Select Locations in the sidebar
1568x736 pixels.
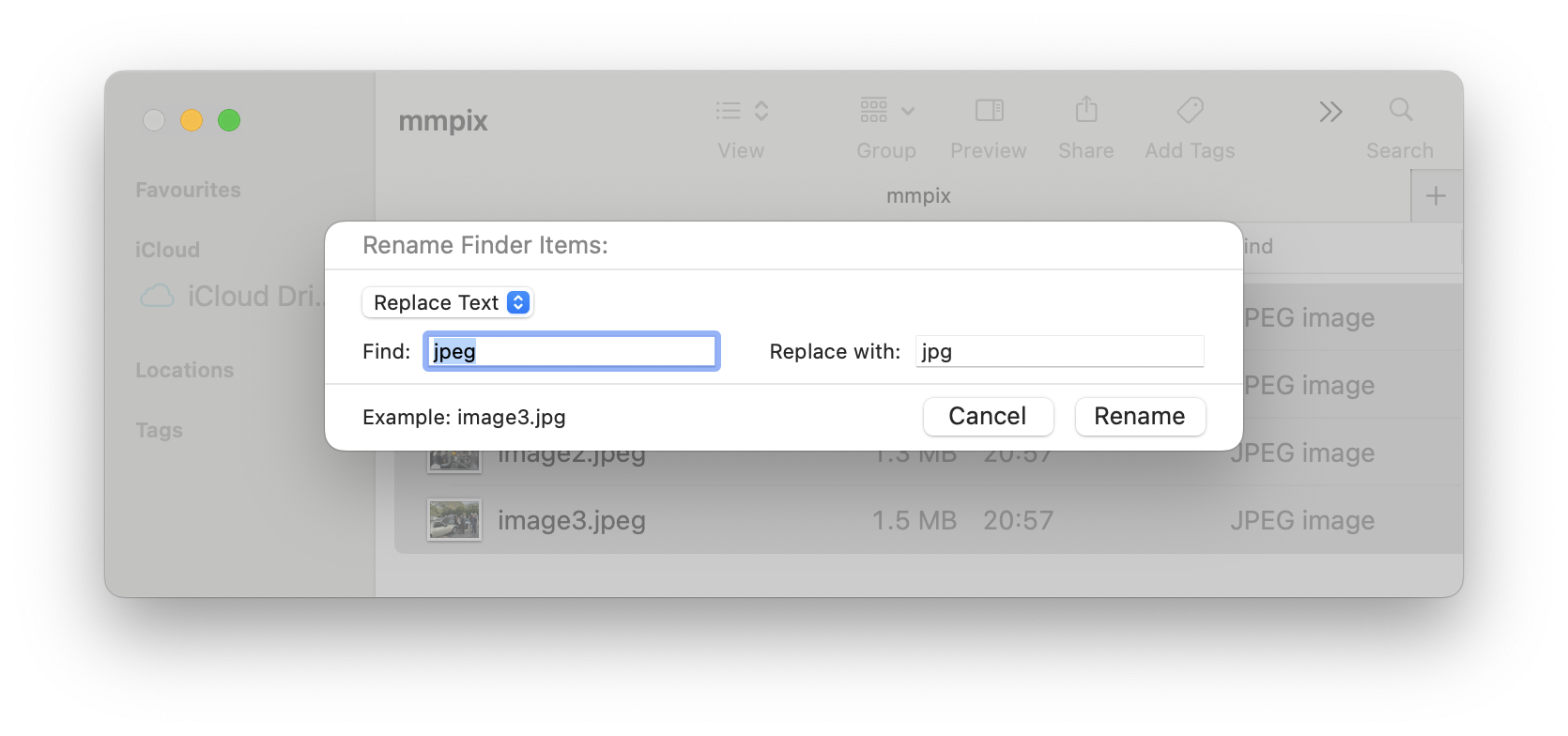pyautogui.click(x=185, y=370)
